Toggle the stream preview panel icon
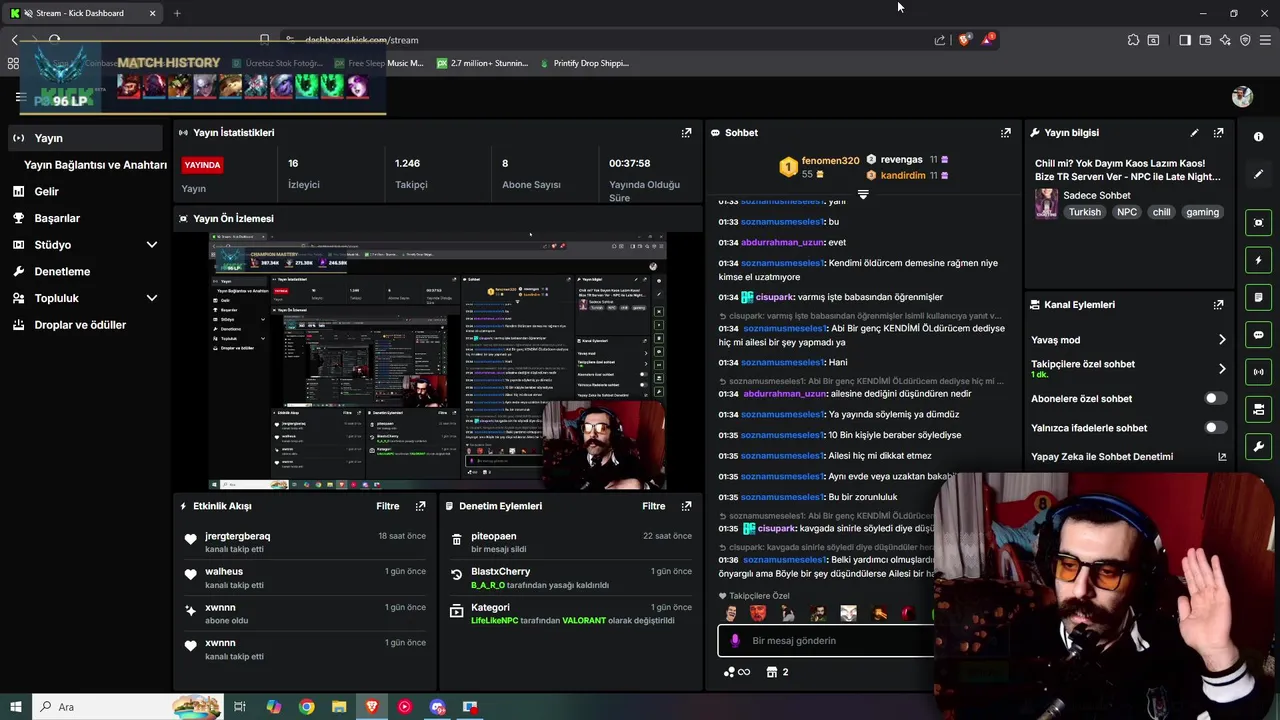Image resolution: width=1280 pixels, height=720 pixels. [x=1258, y=222]
